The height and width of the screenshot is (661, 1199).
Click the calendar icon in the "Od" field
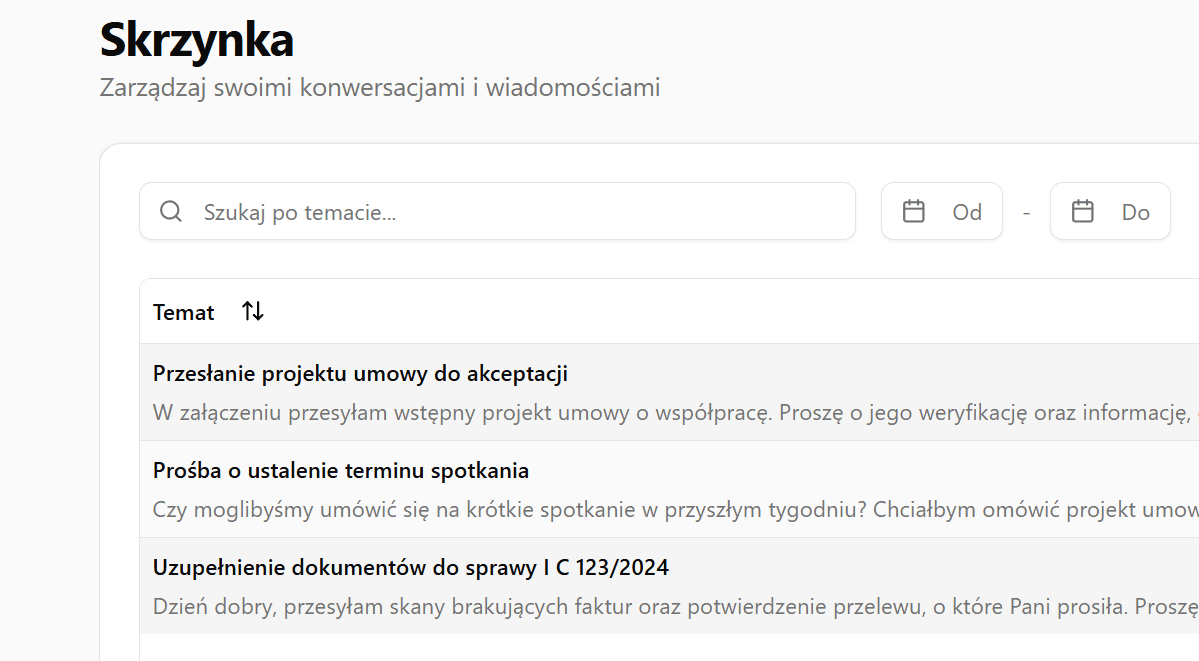point(915,211)
